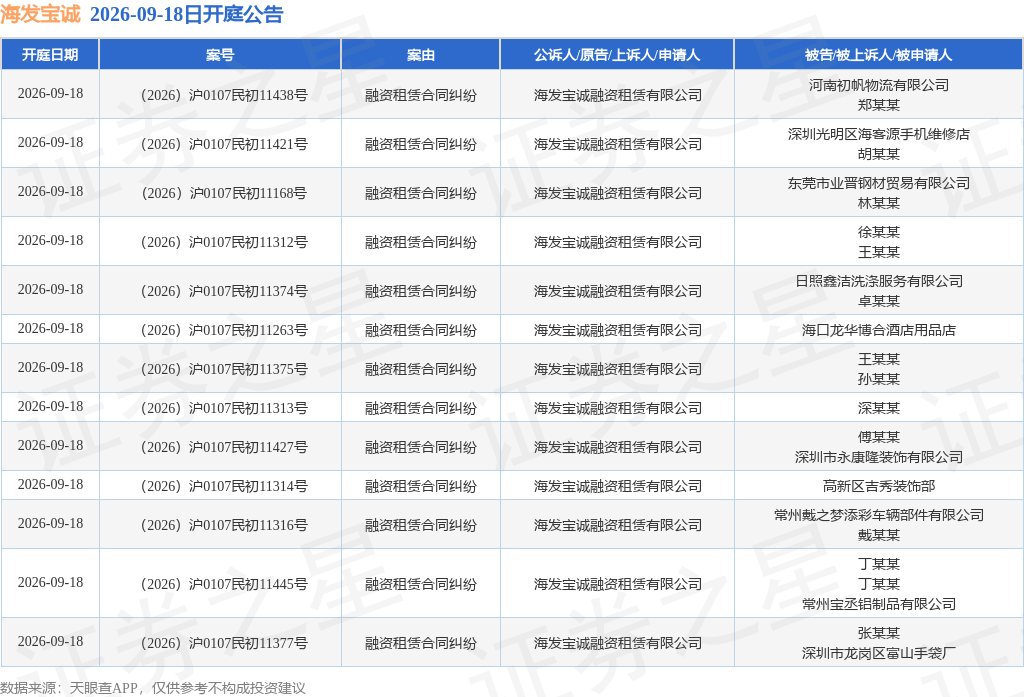Click the 开庭日期 column header

coord(50,55)
